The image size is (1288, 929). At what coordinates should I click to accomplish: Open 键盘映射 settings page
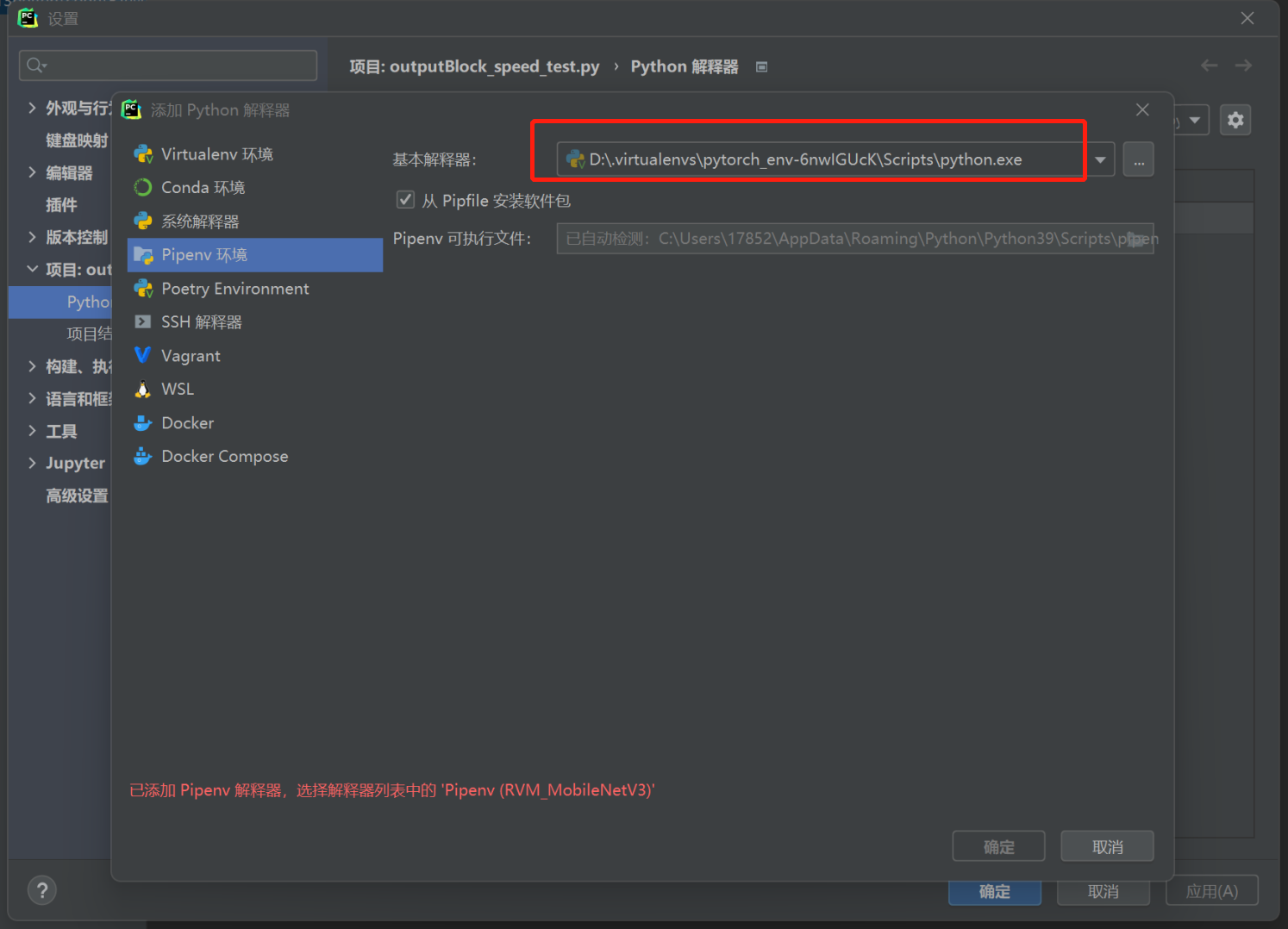point(77,140)
